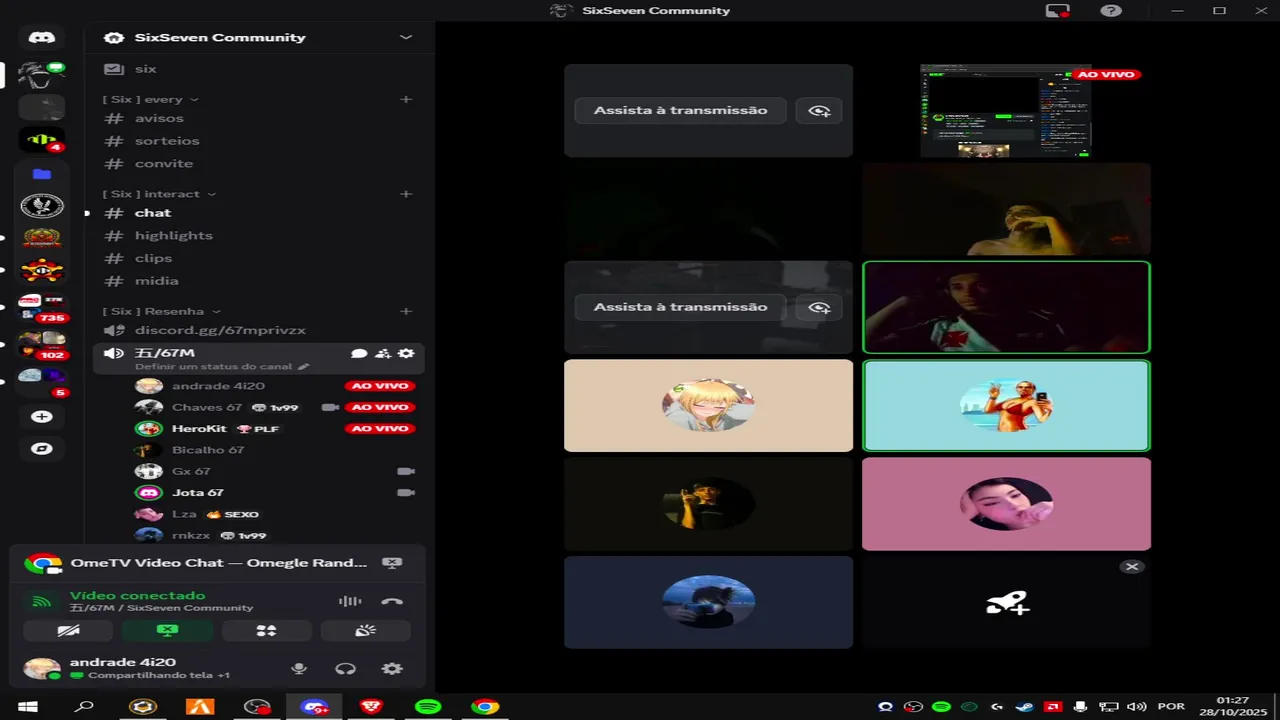1280x720 pixels.
Task: Open the blue server folder icon
Action: [x=42, y=174]
